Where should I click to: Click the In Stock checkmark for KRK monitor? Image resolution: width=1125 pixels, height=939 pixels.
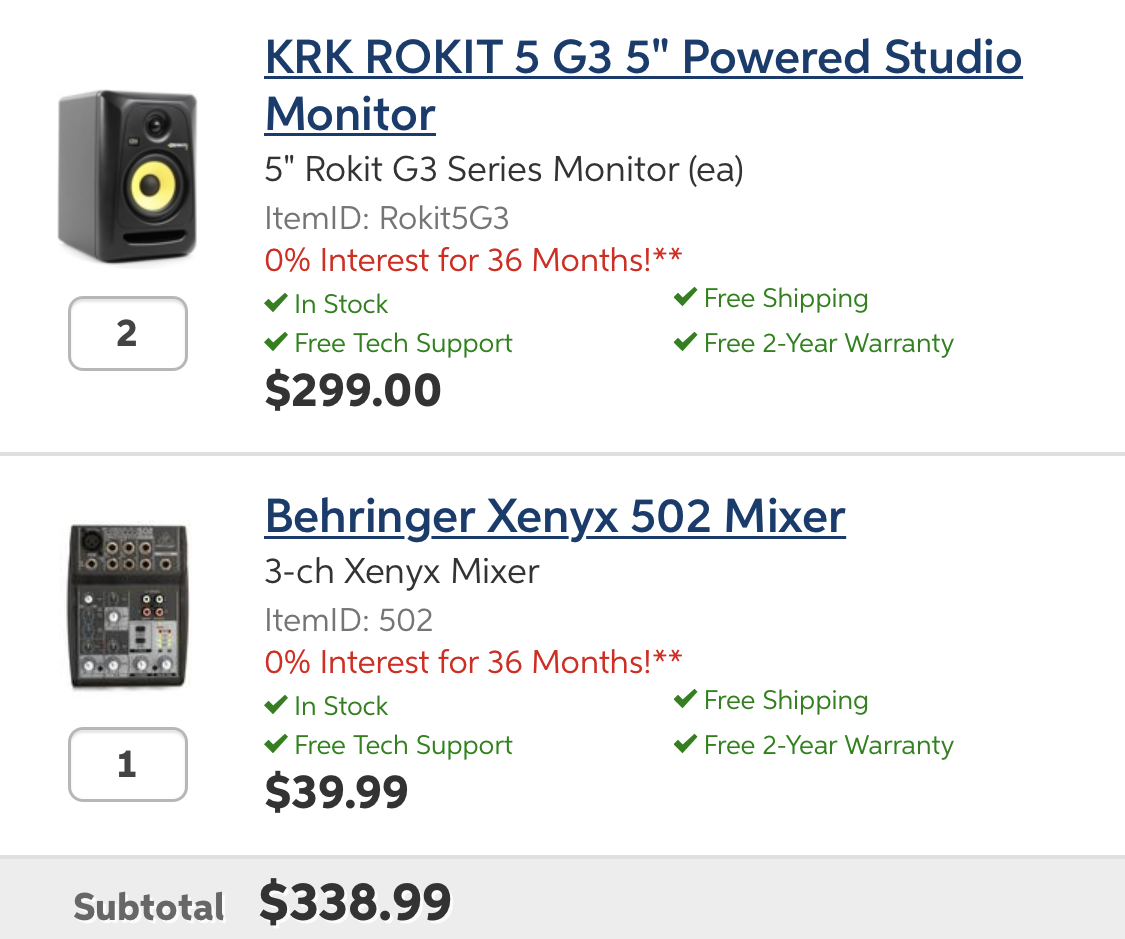[276, 303]
